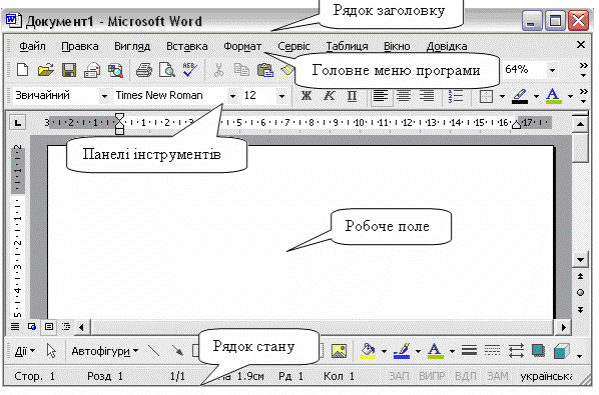Open the Правка menu
Screen dimensions: 599x395
click(80, 46)
